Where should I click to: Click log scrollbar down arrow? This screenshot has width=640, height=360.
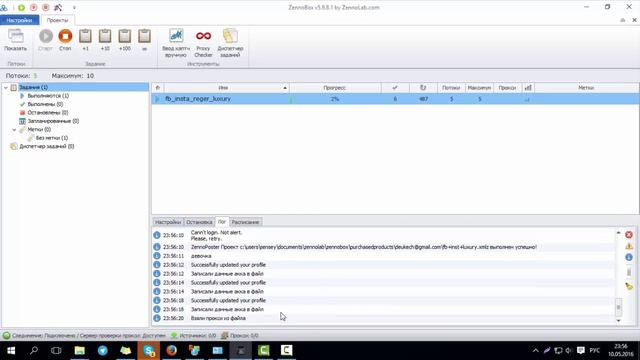coord(618,321)
